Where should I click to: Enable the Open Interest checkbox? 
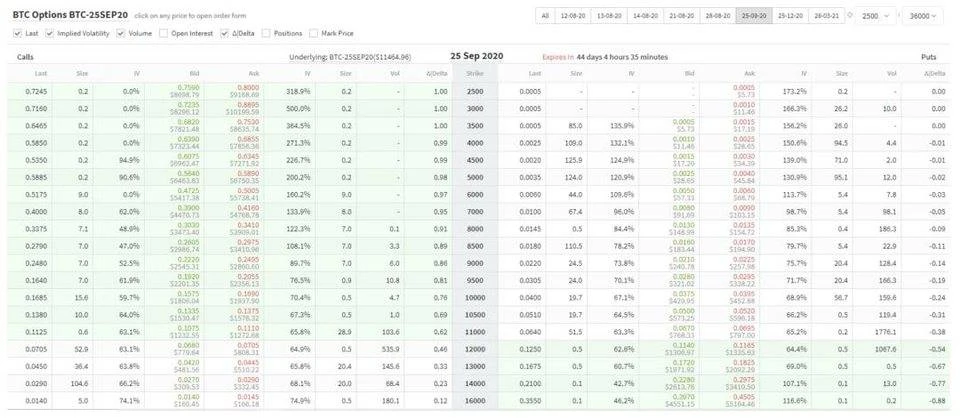tap(164, 33)
